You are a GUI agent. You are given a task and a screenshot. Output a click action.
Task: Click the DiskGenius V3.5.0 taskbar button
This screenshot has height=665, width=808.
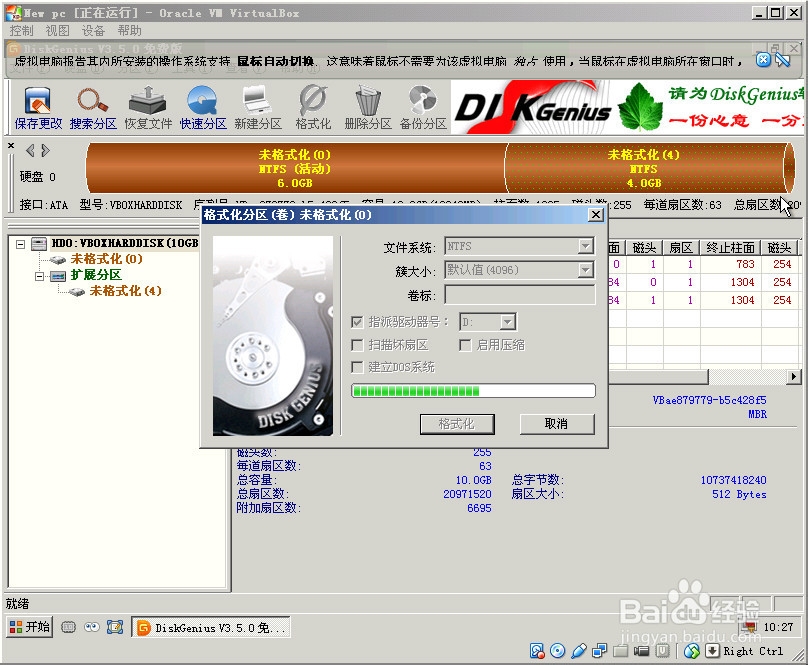point(211,627)
